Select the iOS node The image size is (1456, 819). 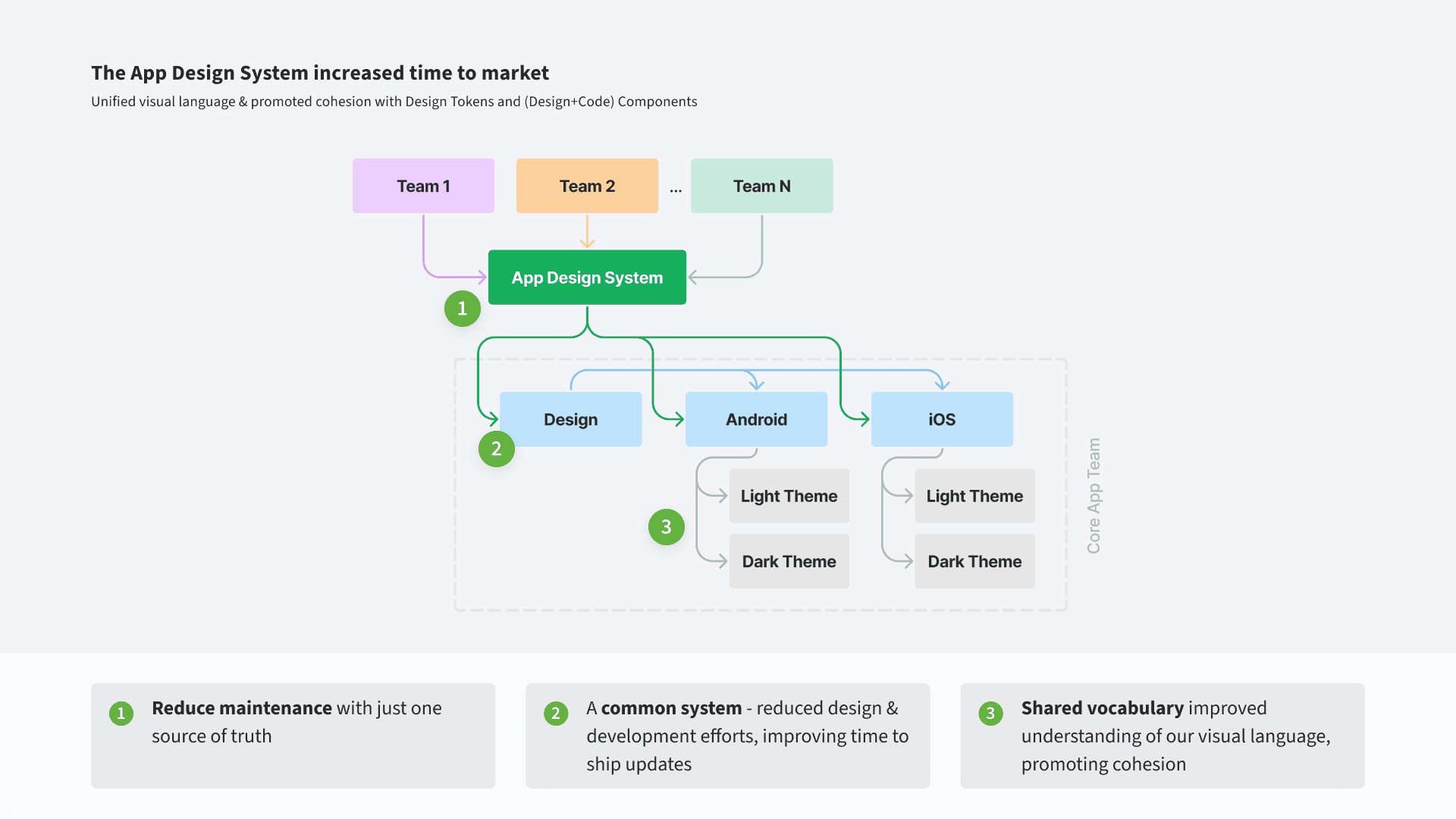(942, 419)
